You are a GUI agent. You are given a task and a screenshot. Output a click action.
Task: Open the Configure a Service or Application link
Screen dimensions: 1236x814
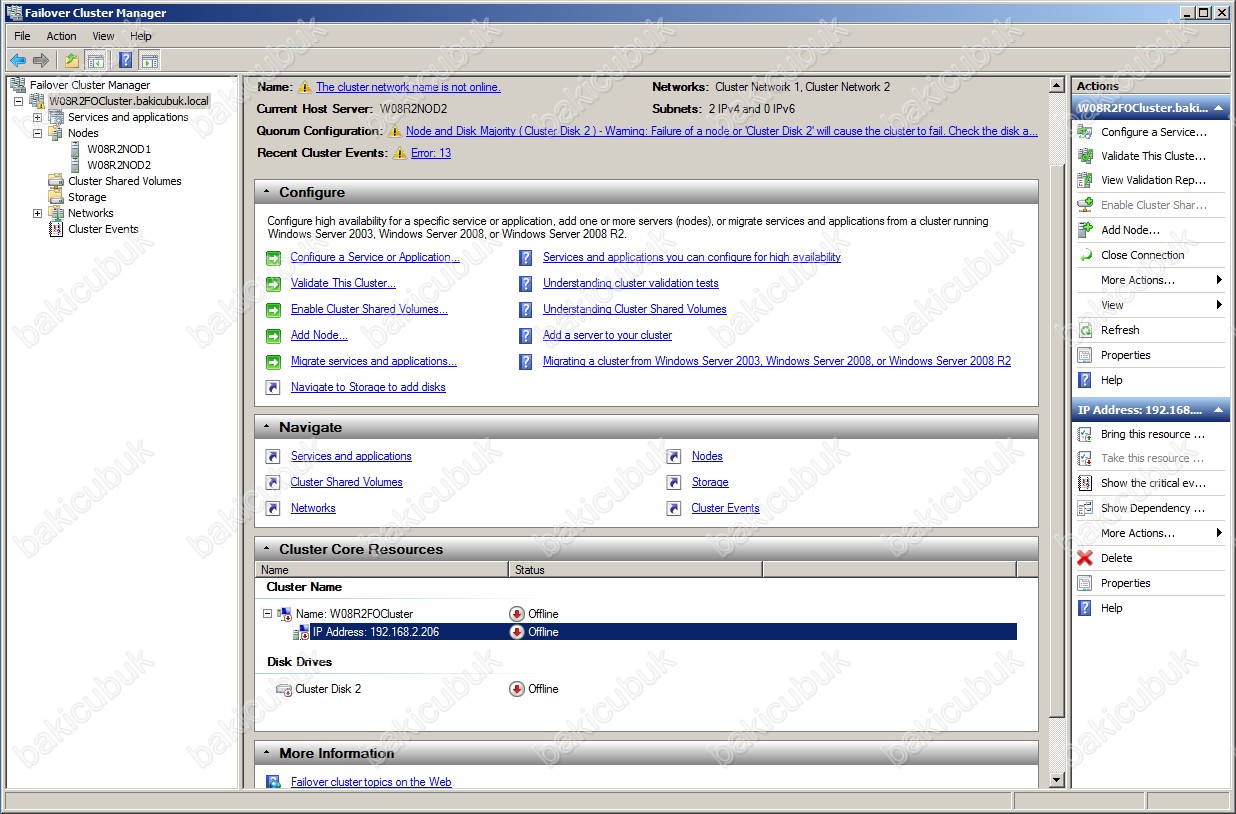click(375, 257)
